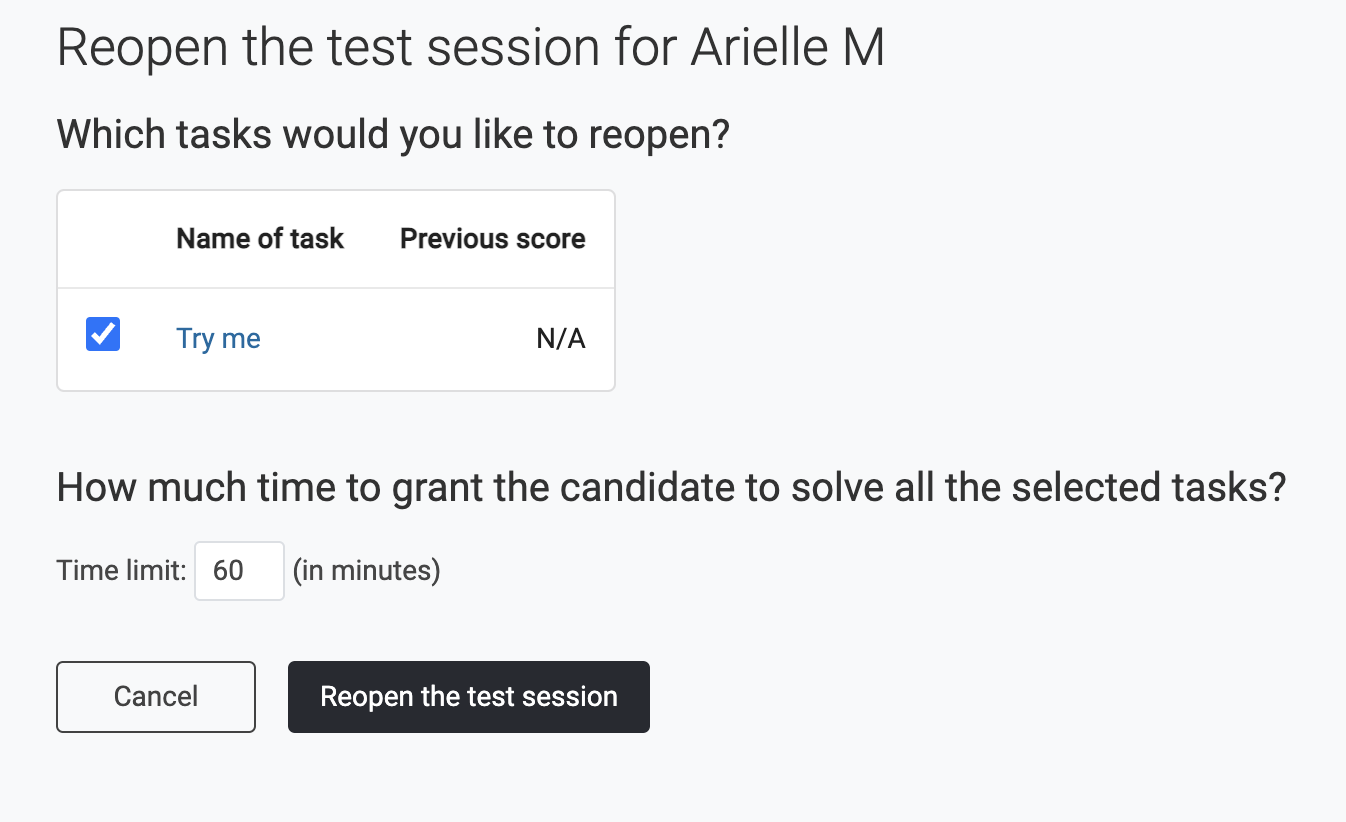The height and width of the screenshot is (822, 1346).
Task: Click the N/A previous score cell
Action: [x=561, y=339]
